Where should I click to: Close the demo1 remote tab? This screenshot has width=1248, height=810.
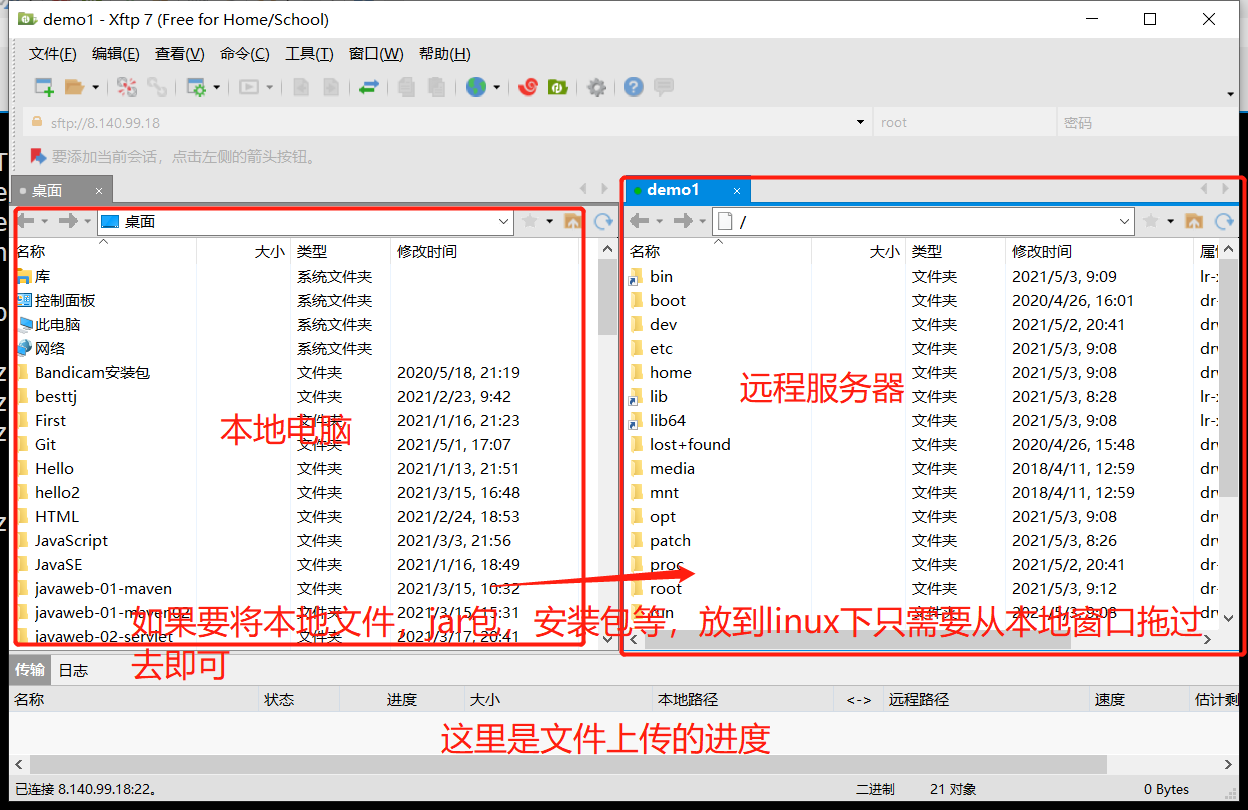tap(737, 190)
